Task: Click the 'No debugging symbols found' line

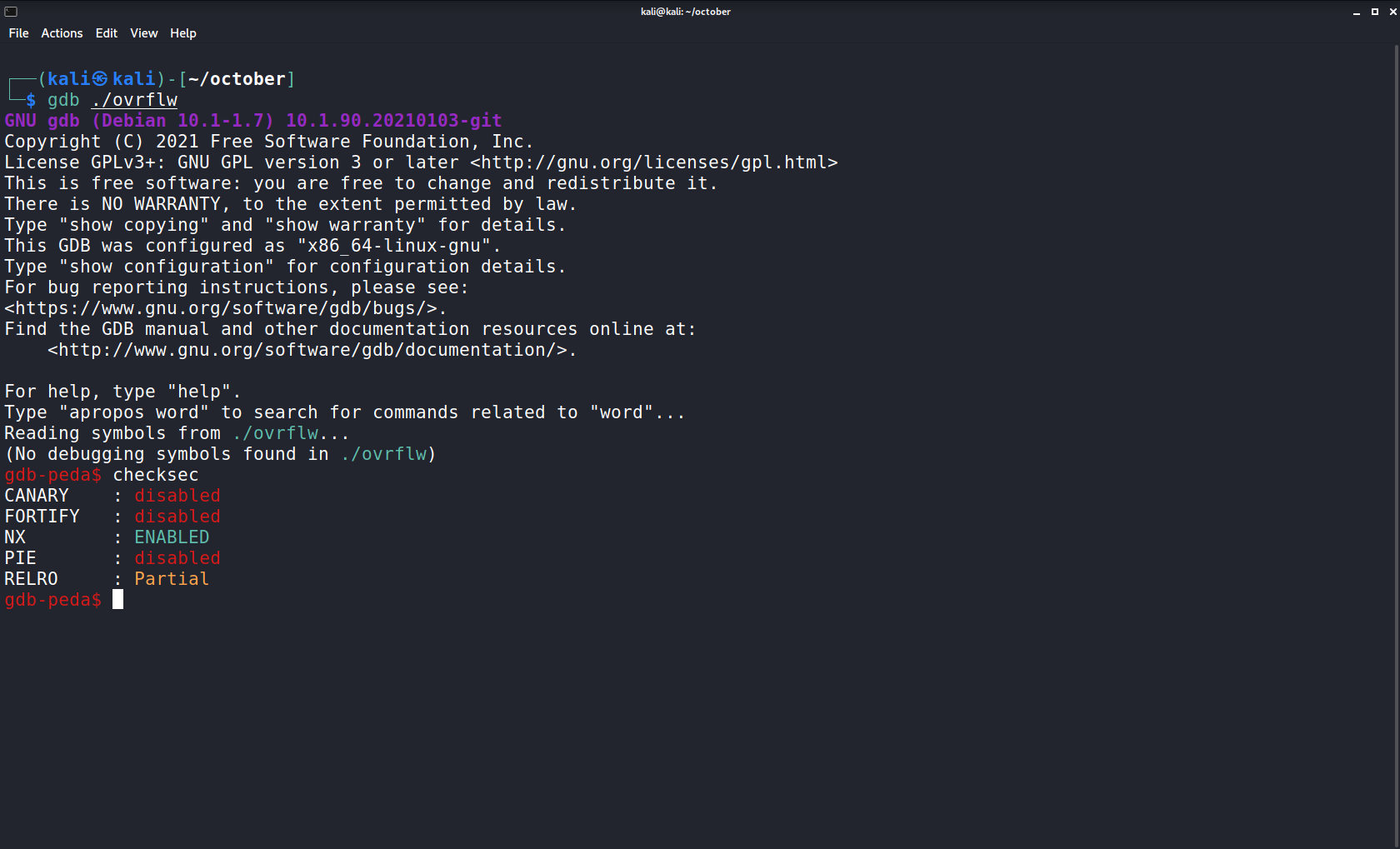Action: tap(220, 454)
